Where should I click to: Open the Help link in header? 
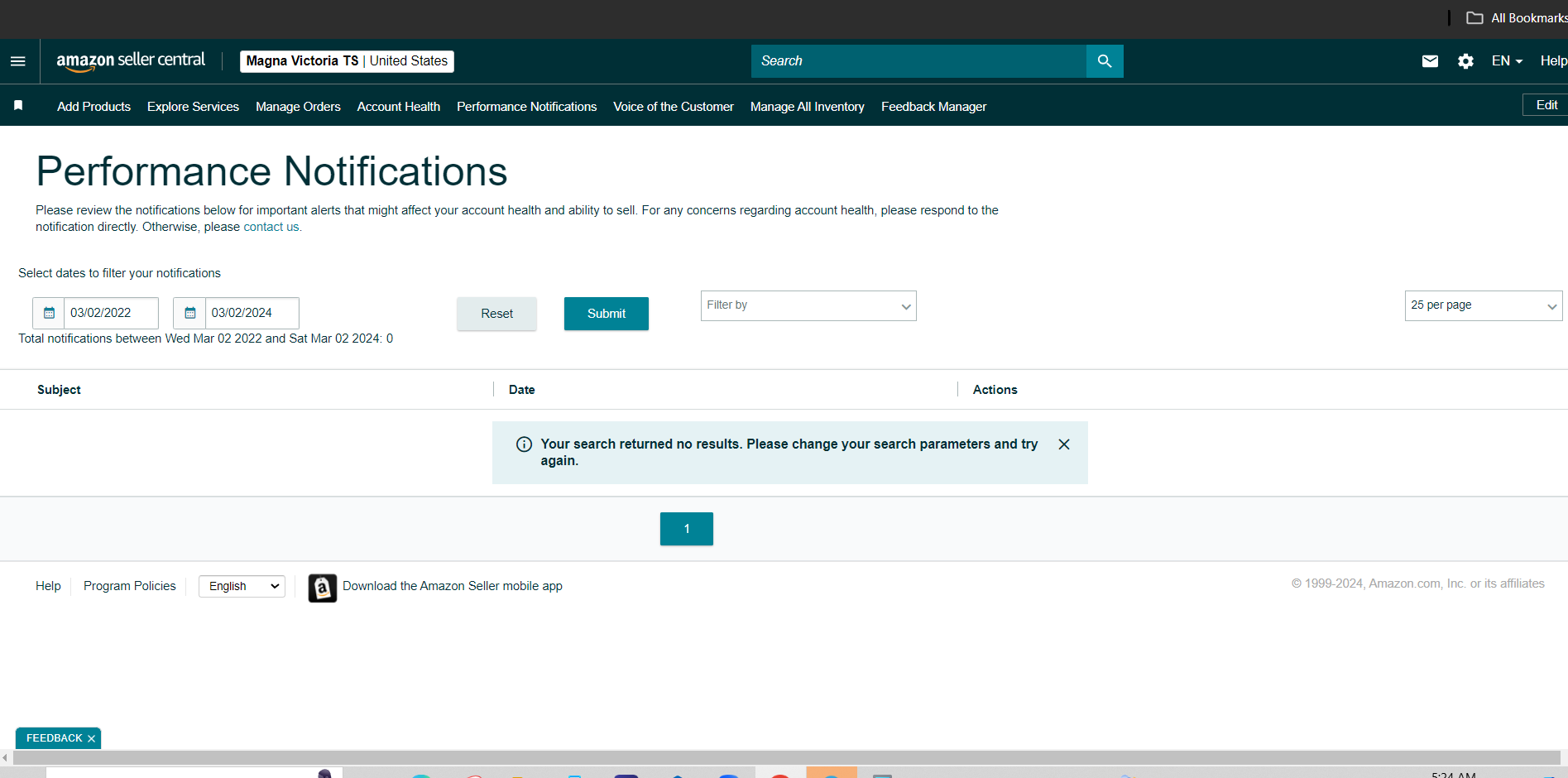[1553, 61]
